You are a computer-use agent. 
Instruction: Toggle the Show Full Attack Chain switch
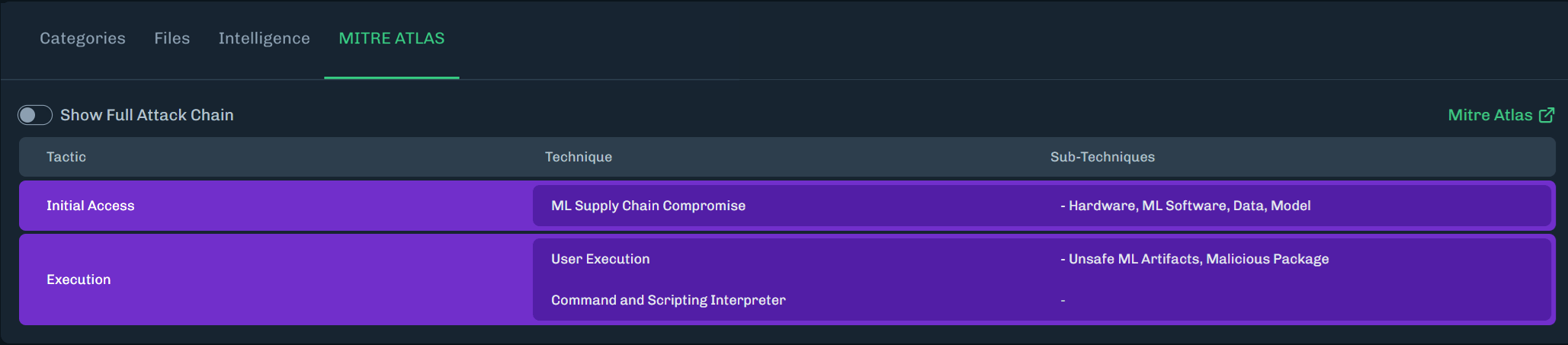click(35, 115)
